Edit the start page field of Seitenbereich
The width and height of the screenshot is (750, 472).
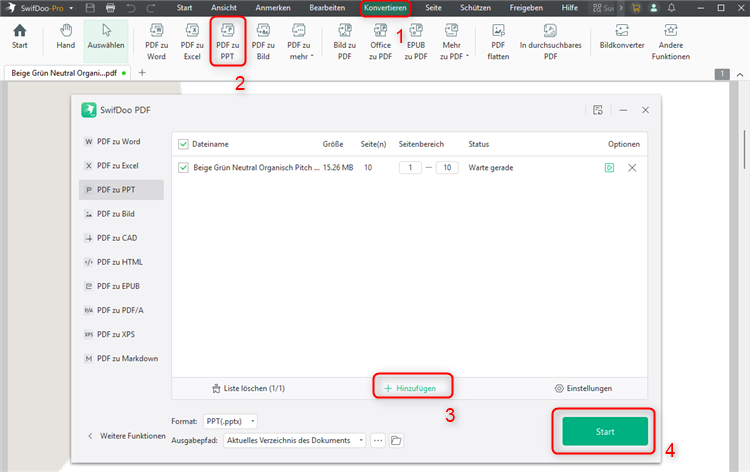point(410,168)
